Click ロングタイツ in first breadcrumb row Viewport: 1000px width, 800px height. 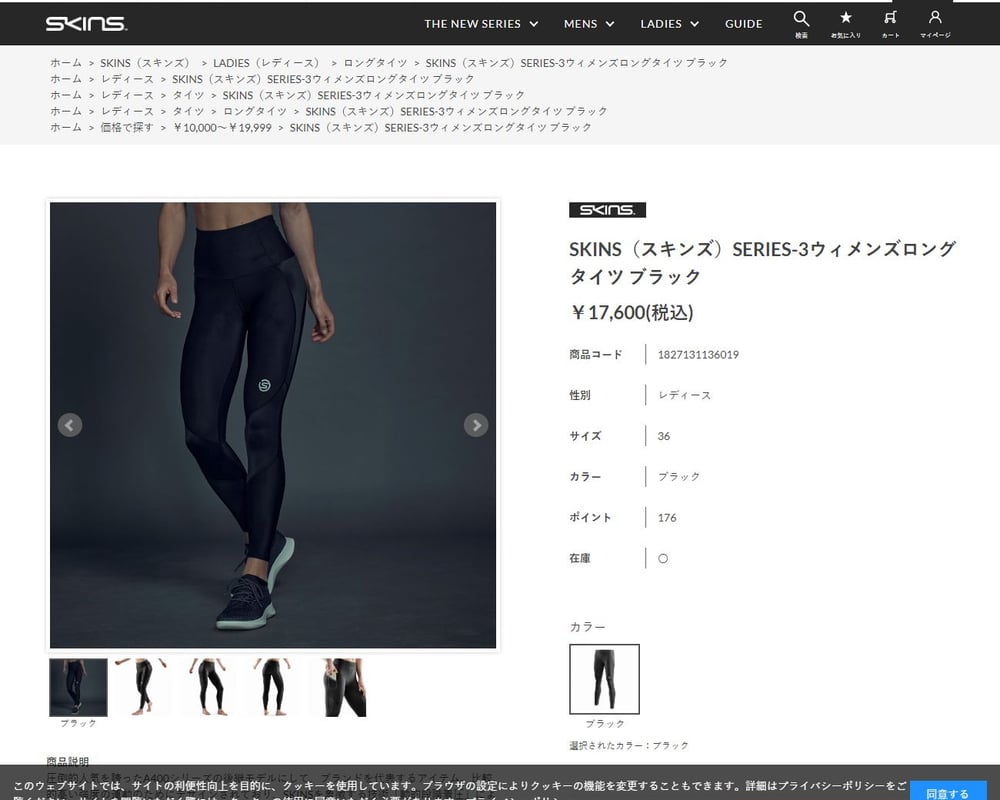[375, 63]
